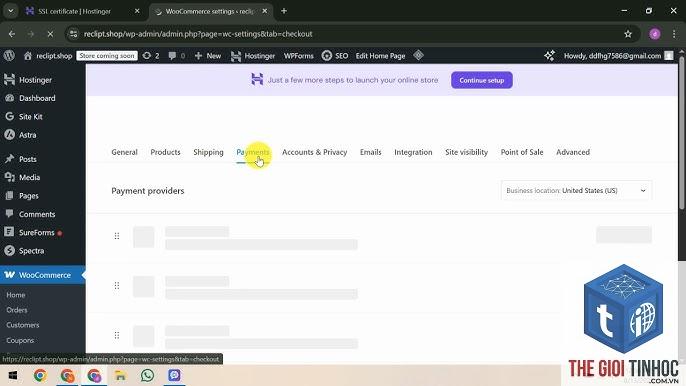Click the Store coming soon badge

tap(107, 56)
